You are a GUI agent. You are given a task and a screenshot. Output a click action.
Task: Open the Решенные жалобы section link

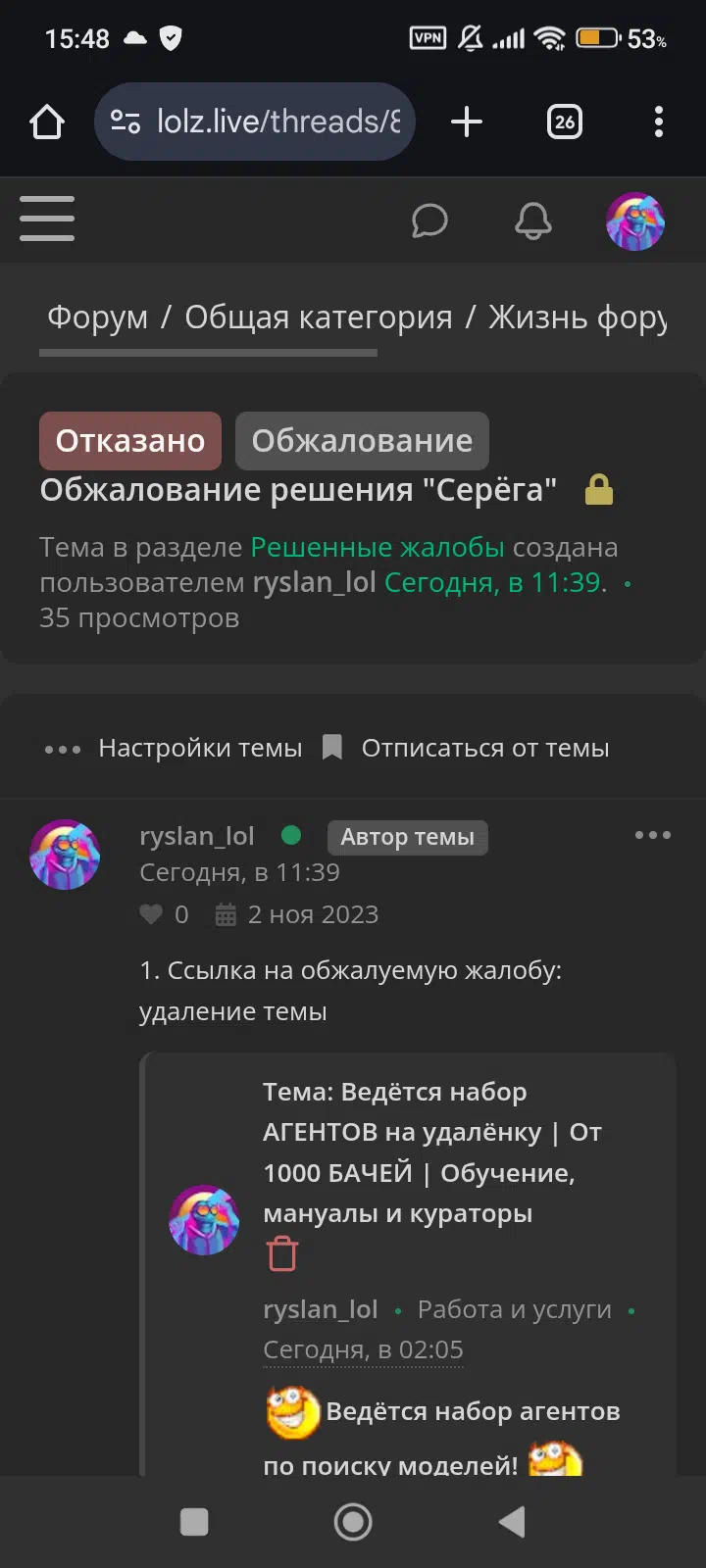tap(378, 547)
